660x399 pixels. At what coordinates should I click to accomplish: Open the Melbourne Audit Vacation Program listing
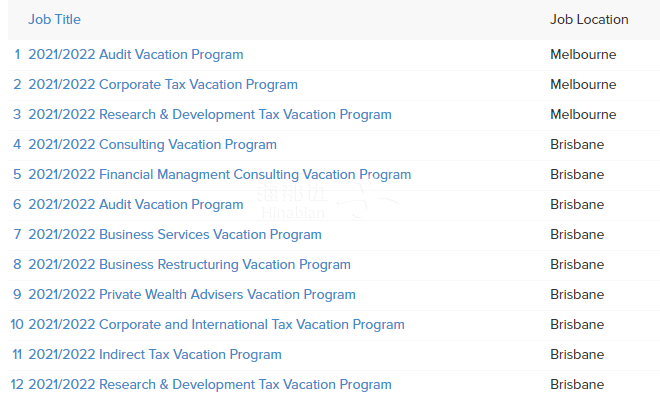tap(136, 55)
